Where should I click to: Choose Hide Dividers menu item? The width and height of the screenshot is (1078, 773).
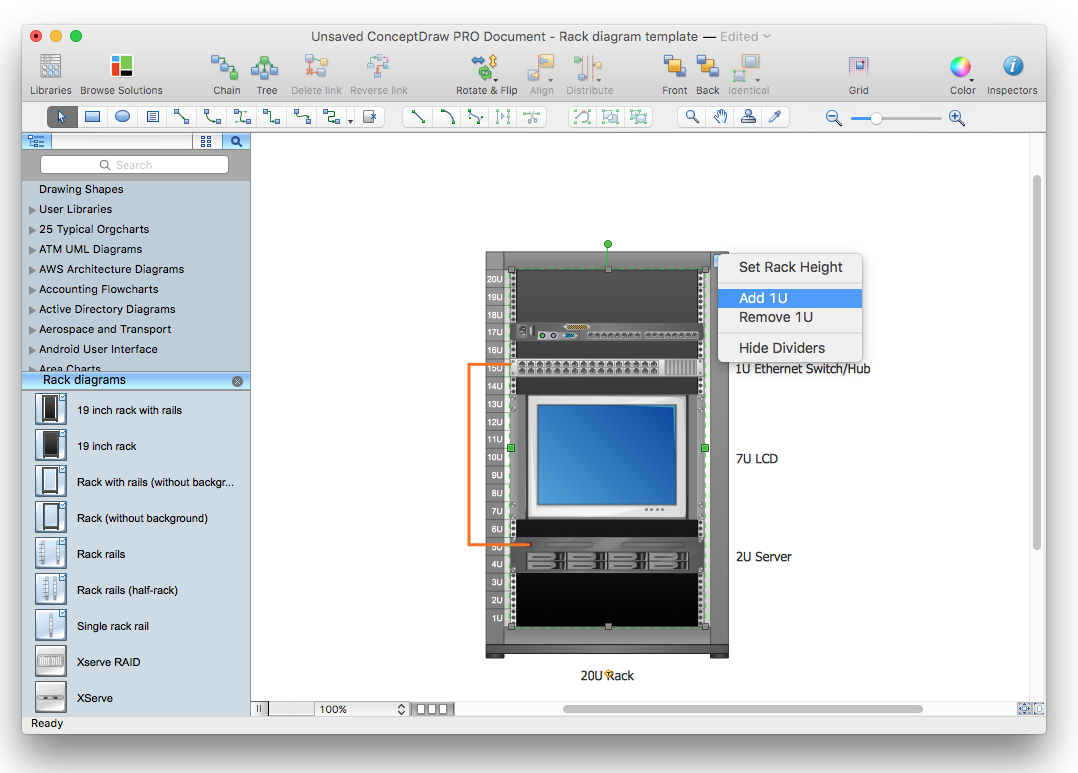(790, 348)
